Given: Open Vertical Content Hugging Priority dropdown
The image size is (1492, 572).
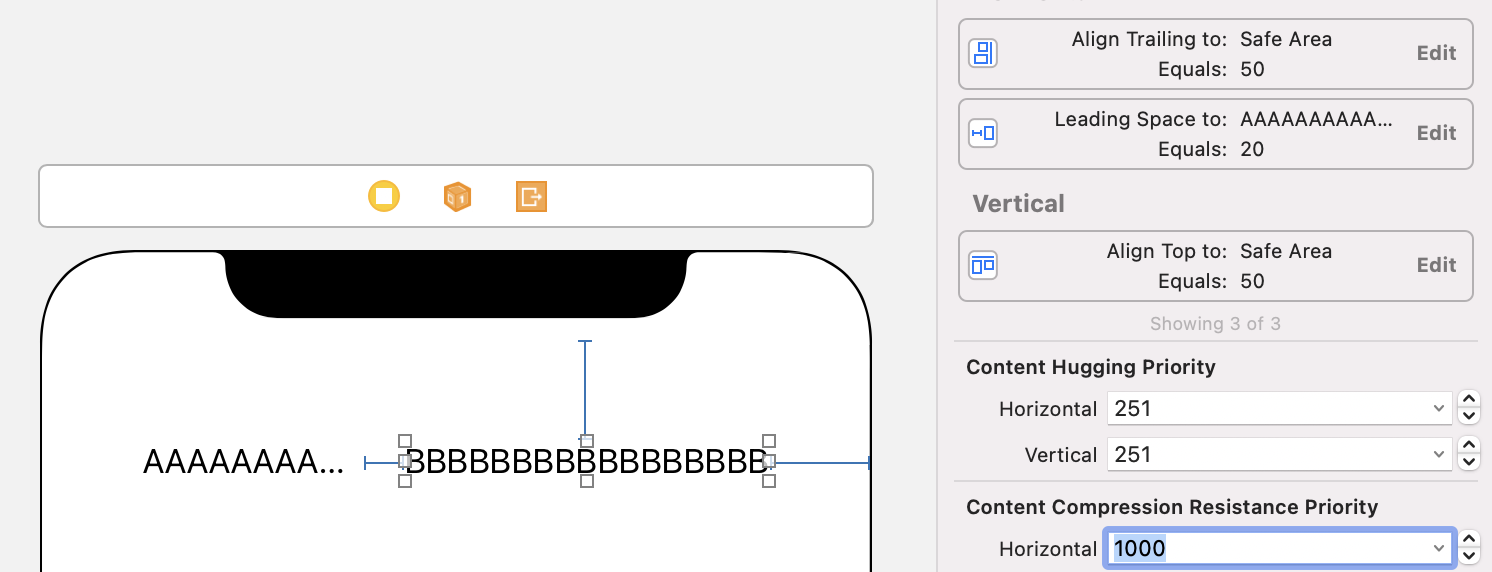Looking at the screenshot, I should click(1439, 454).
